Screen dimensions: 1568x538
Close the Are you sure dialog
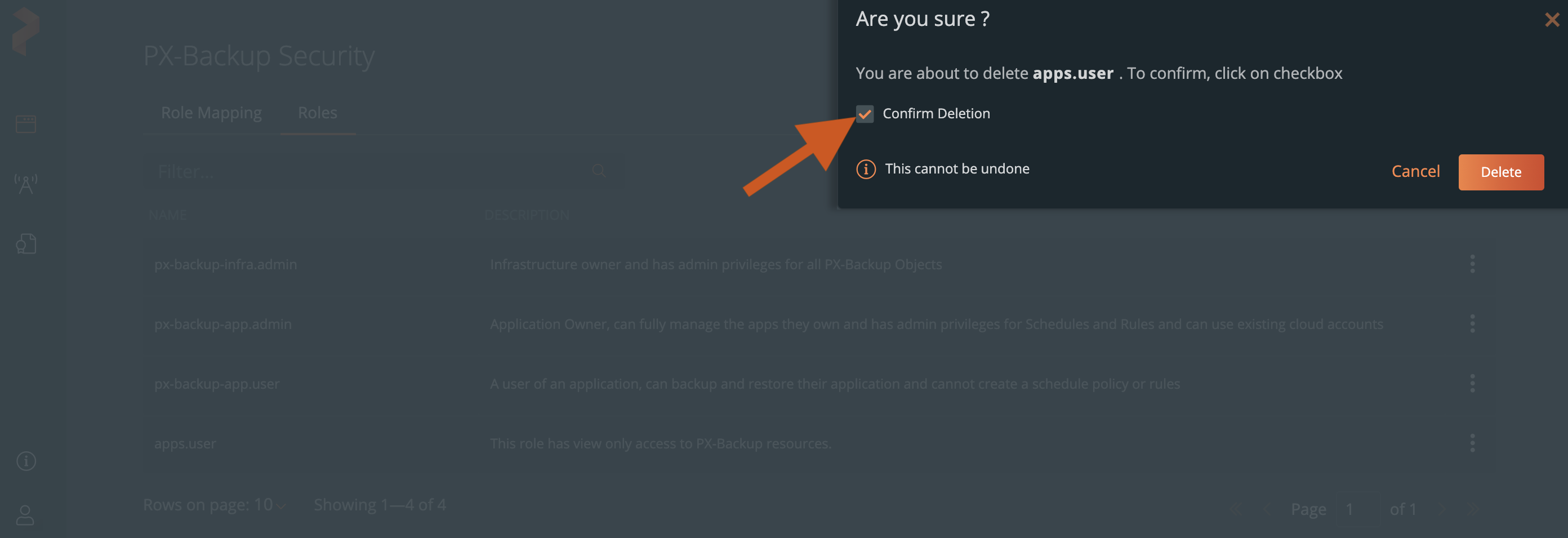point(1552,20)
